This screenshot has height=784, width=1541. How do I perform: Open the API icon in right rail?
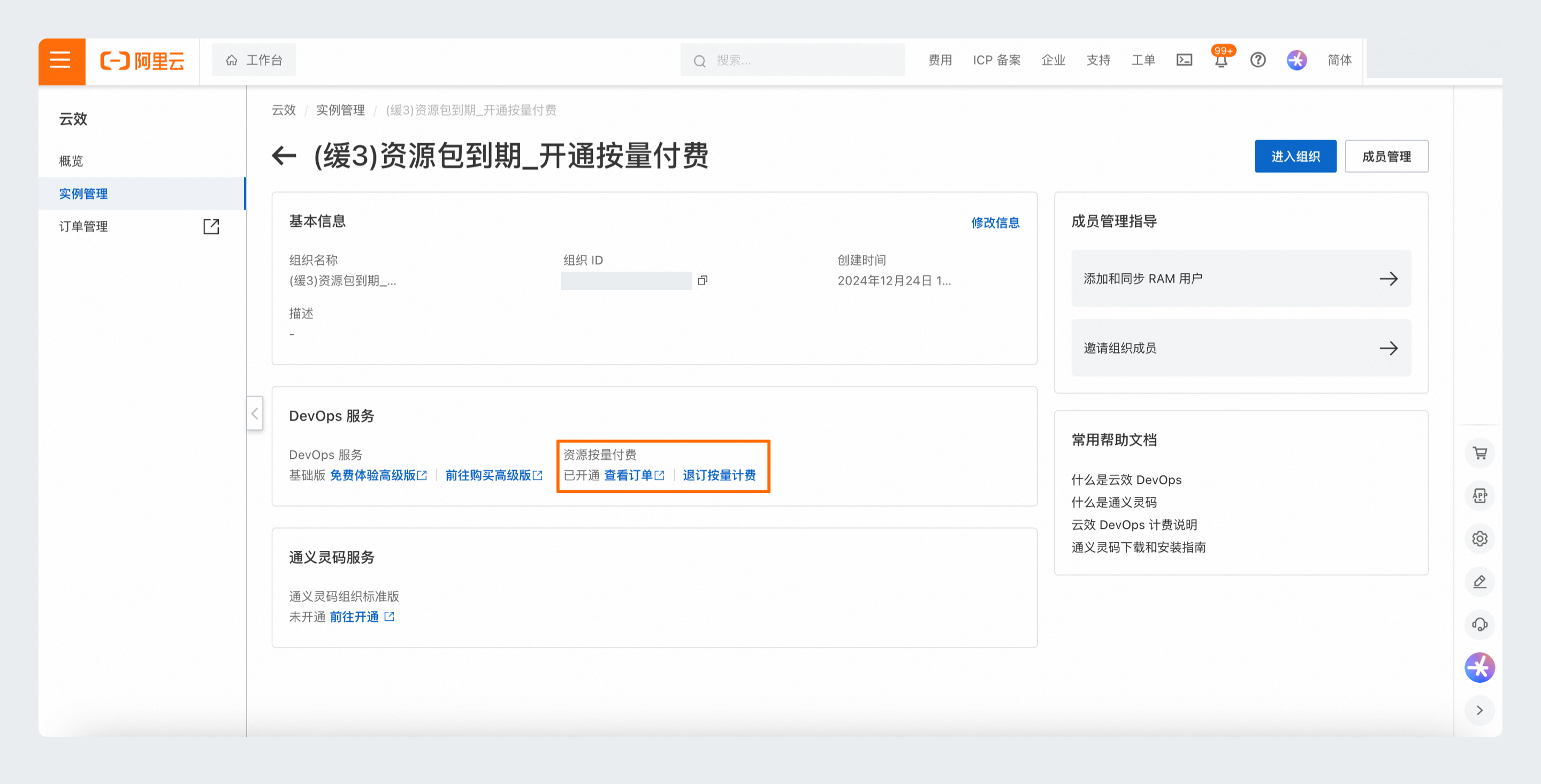(x=1479, y=496)
